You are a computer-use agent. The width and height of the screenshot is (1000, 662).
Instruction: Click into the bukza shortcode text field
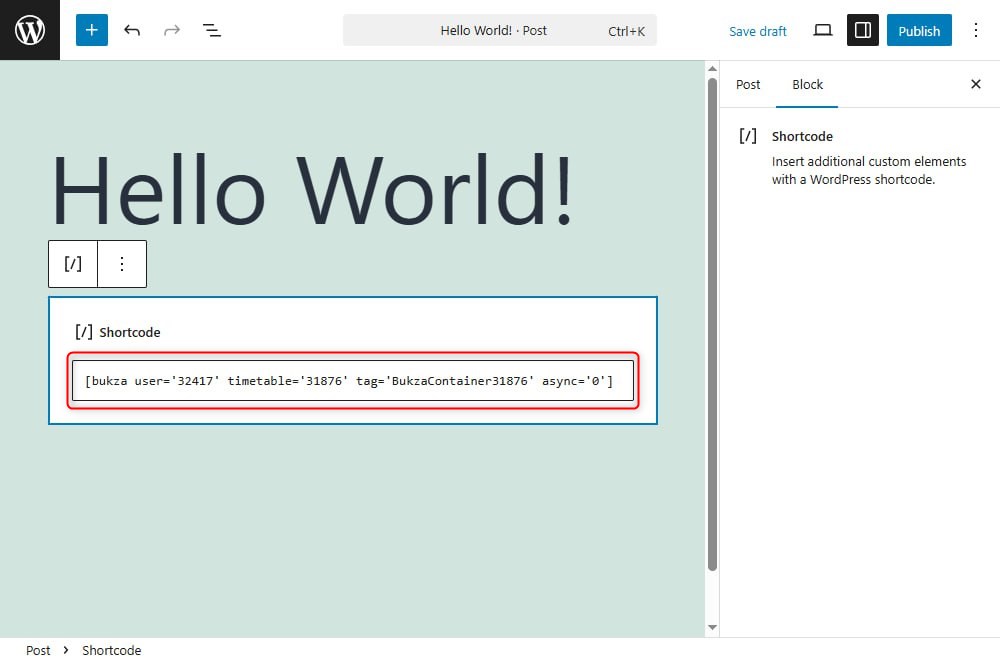352,381
